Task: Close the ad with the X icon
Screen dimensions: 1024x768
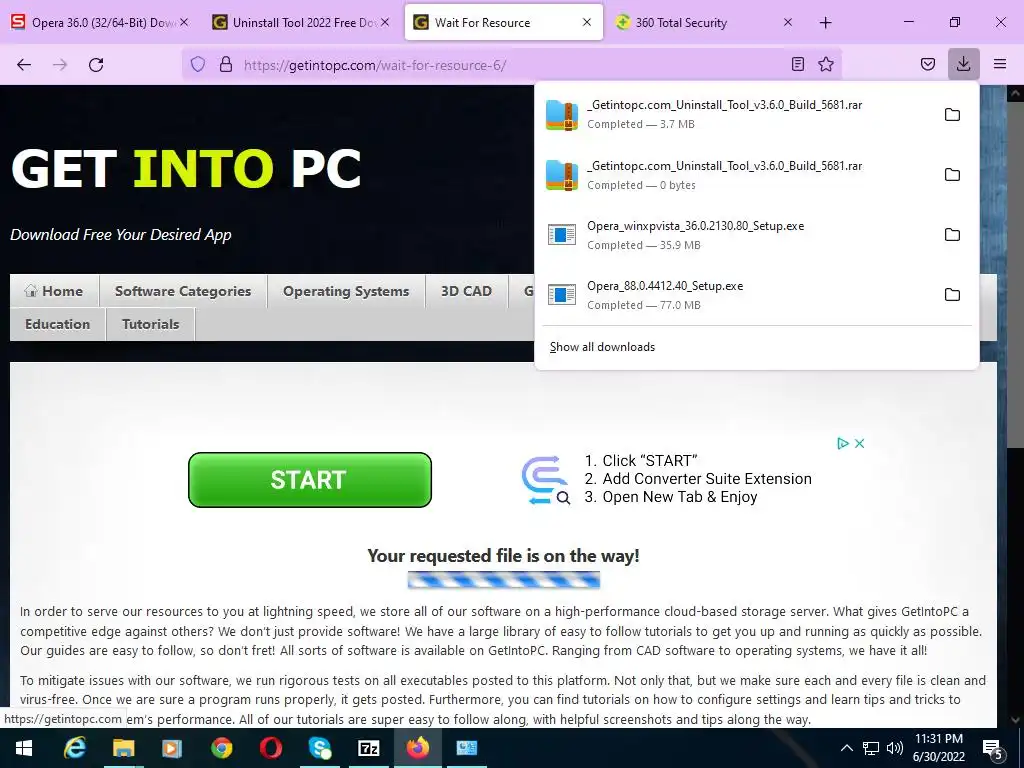Action: pyautogui.click(x=859, y=443)
